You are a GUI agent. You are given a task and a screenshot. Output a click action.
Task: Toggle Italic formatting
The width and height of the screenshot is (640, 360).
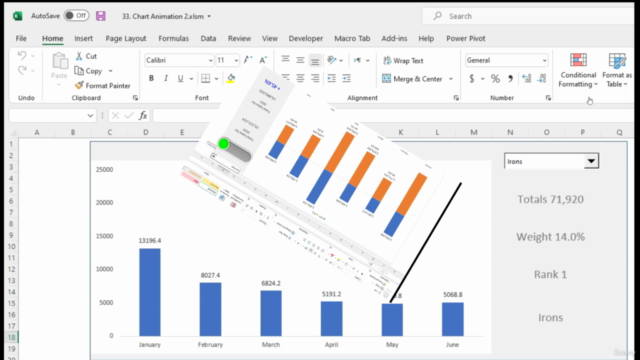point(166,78)
